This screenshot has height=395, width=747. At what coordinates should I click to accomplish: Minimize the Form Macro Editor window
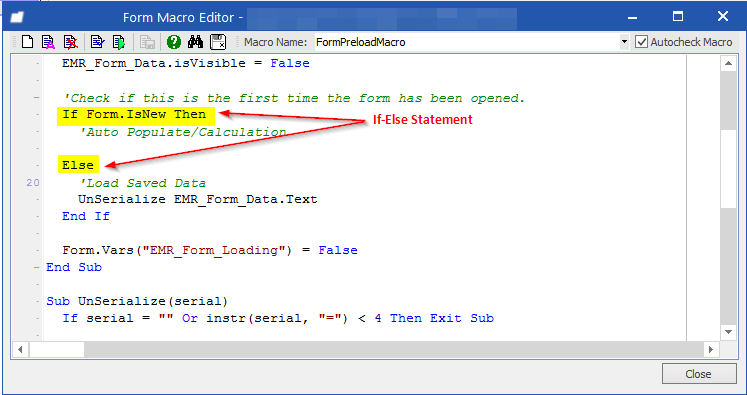pyautogui.click(x=633, y=18)
